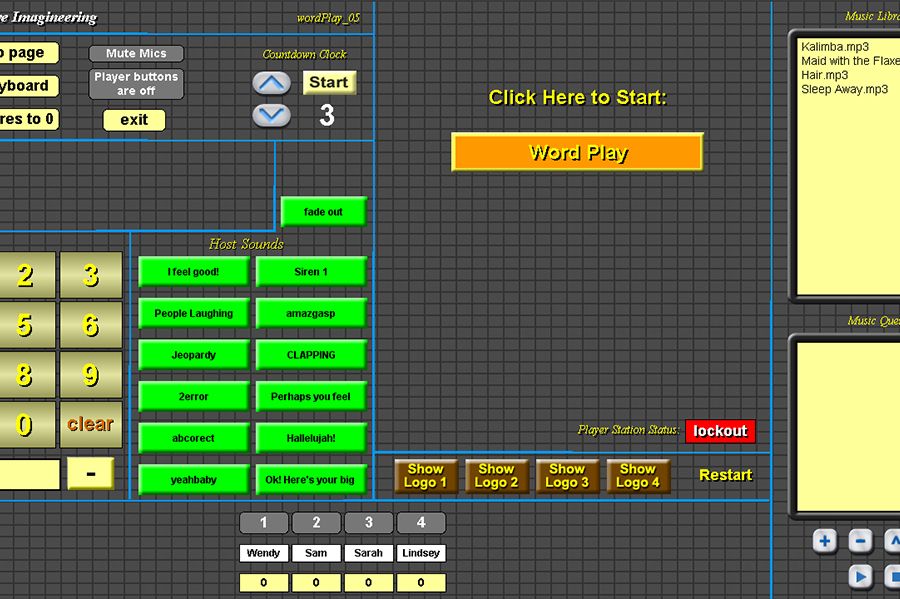
Task: Toggle Mute Mics
Action: (136, 54)
